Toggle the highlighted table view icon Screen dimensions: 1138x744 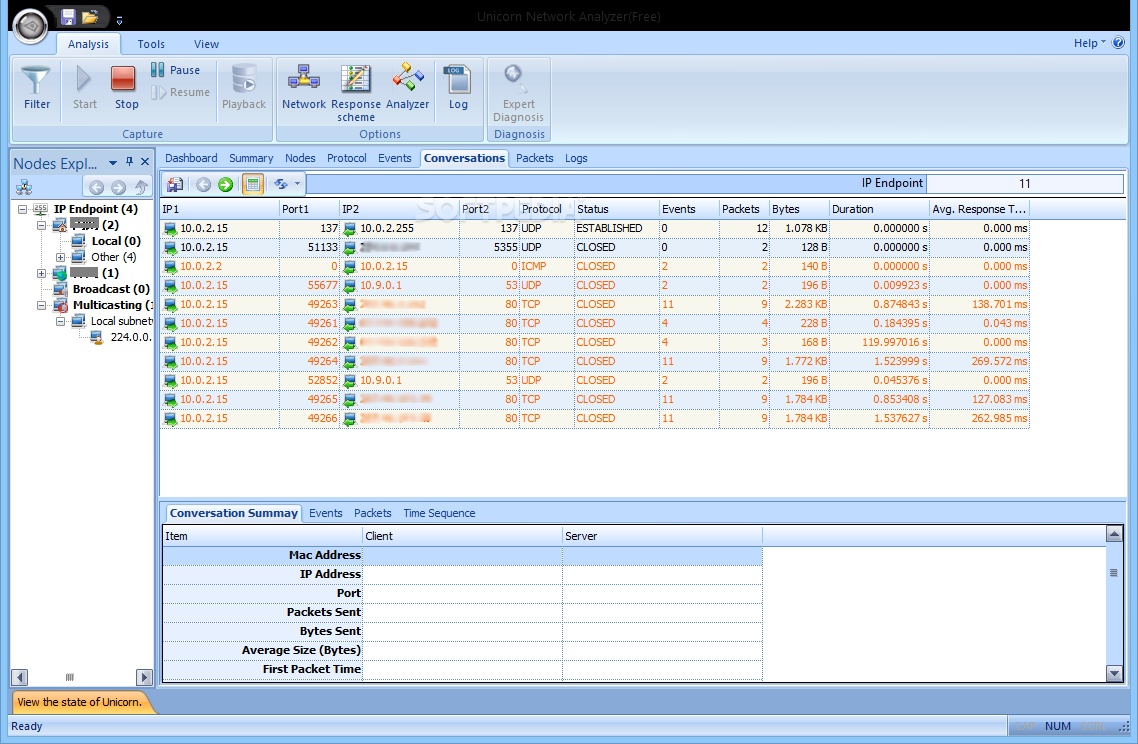[253, 184]
